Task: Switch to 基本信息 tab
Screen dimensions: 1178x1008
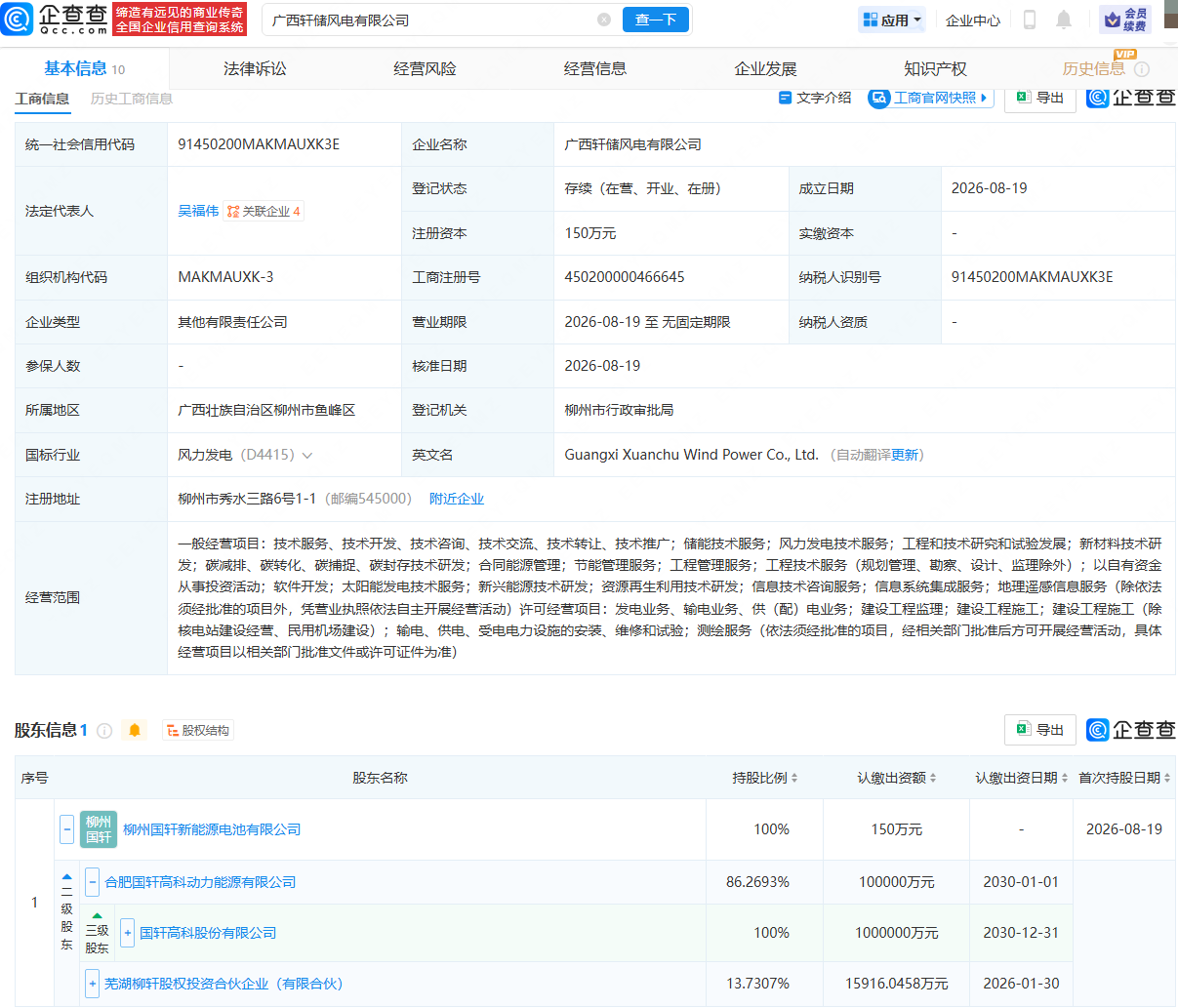Action: pyautogui.click(x=85, y=68)
